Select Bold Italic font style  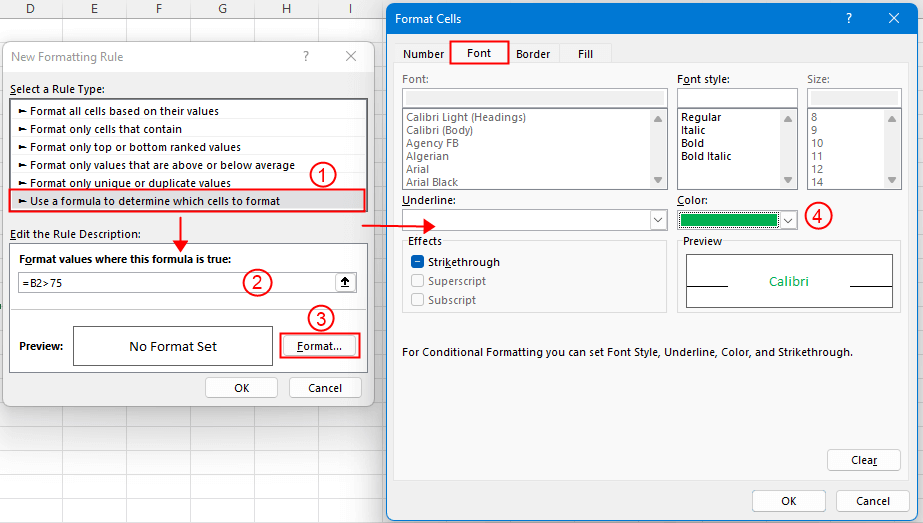[706, 157]
